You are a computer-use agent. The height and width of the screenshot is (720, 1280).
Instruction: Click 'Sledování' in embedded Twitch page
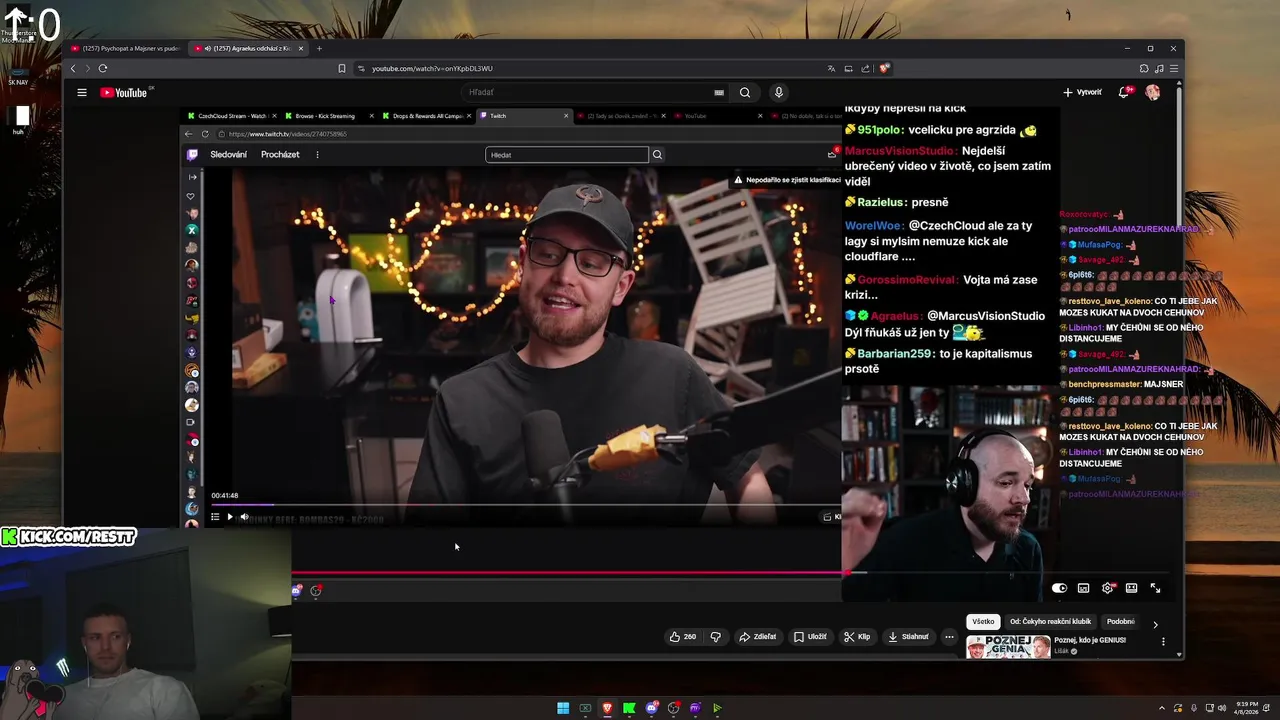(228, 154)
